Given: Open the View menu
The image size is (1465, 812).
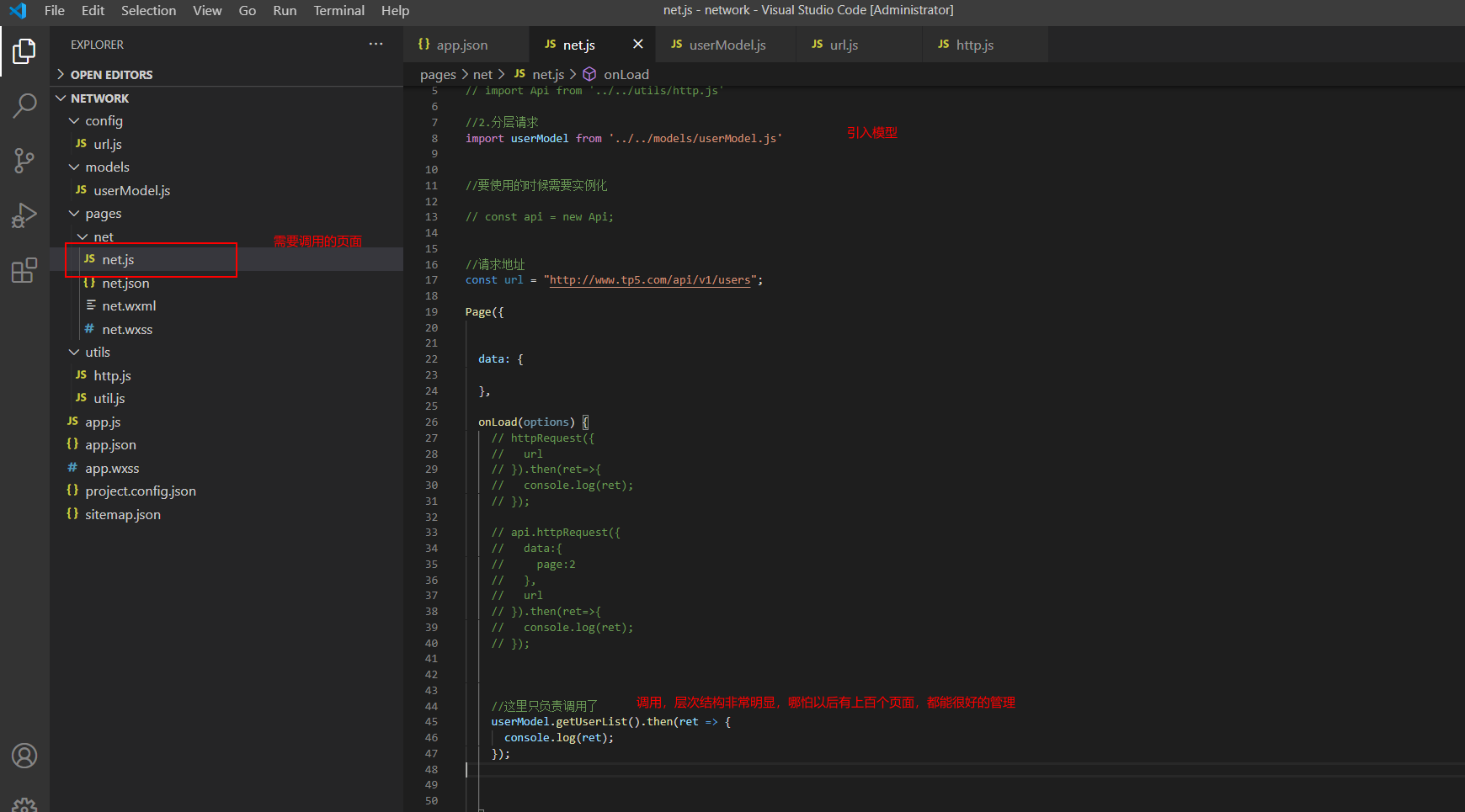Looking at the screenshot, I should (207, 10).
